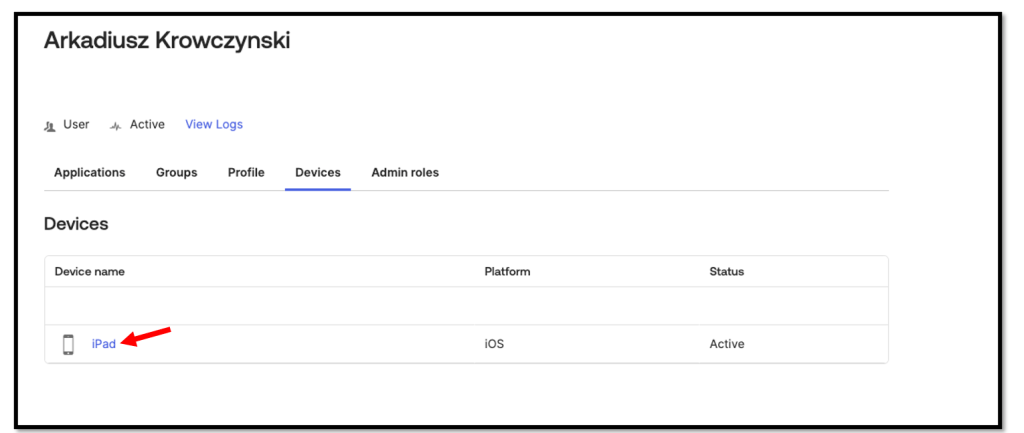
Task: Click the activity pulse icon beside Active
Action: coord(116,126)
